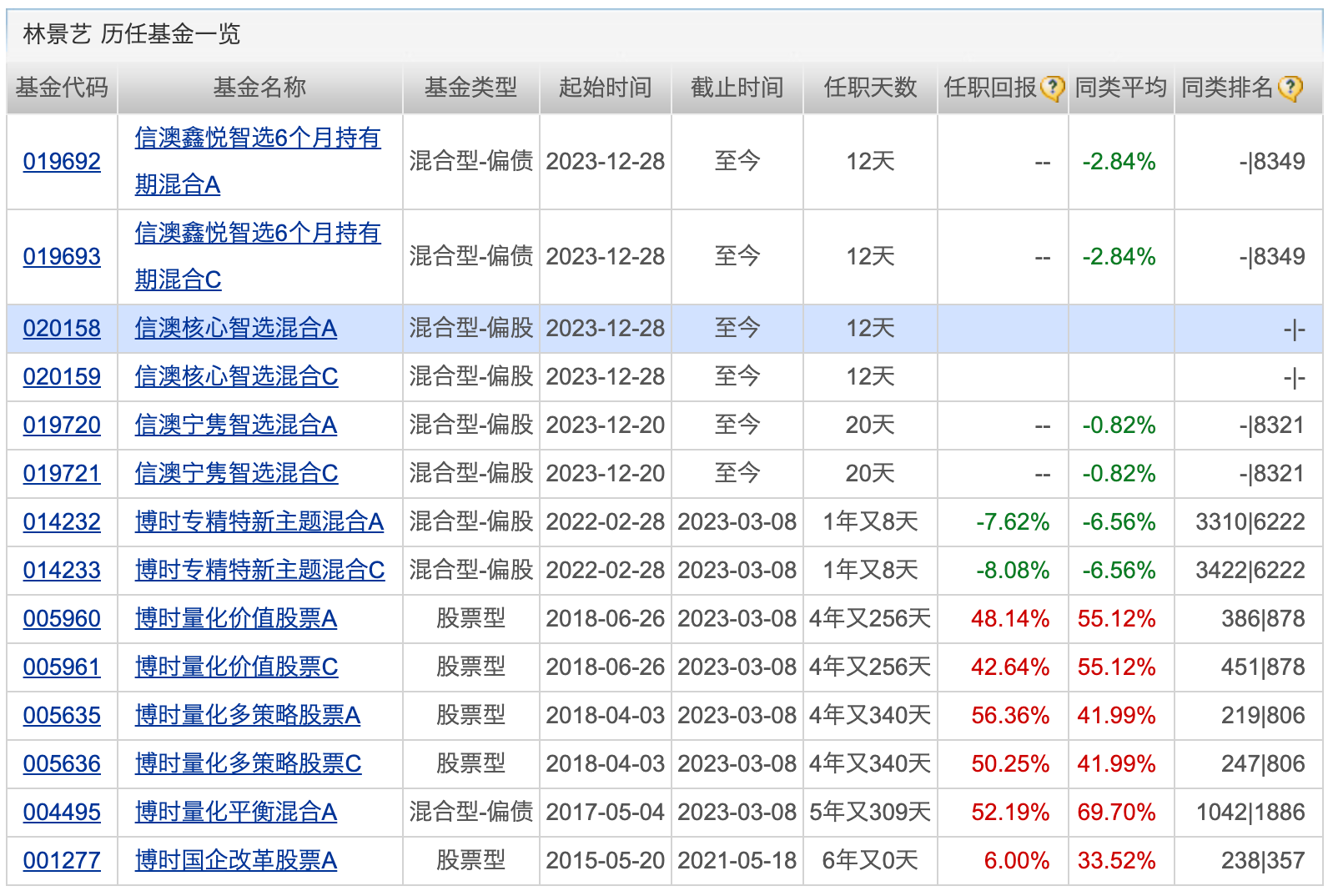This screenshot has width=1328, height=896.
Task: Click 5年又309天 tenure cell
Action: (x=870, y=812)
